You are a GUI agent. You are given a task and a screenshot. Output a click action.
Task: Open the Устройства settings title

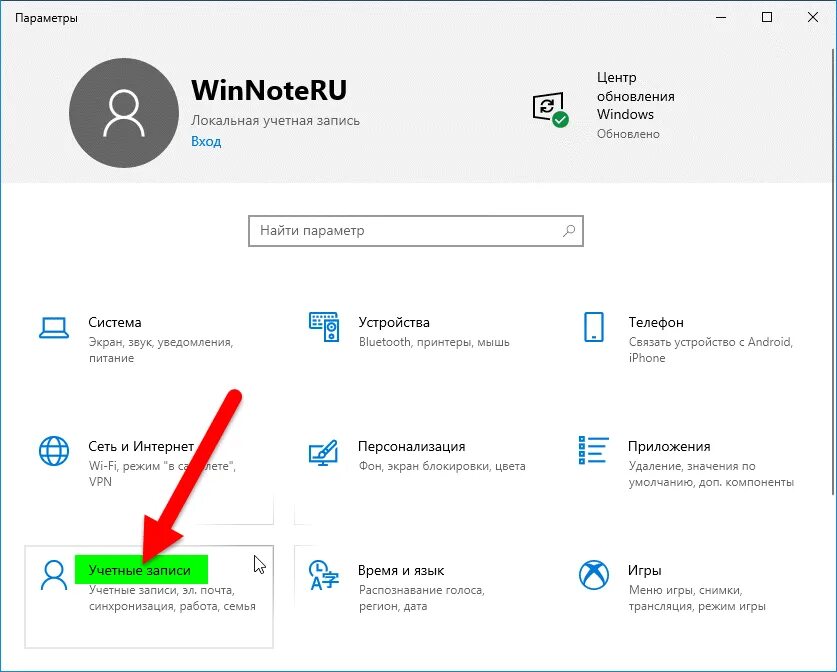394,322
